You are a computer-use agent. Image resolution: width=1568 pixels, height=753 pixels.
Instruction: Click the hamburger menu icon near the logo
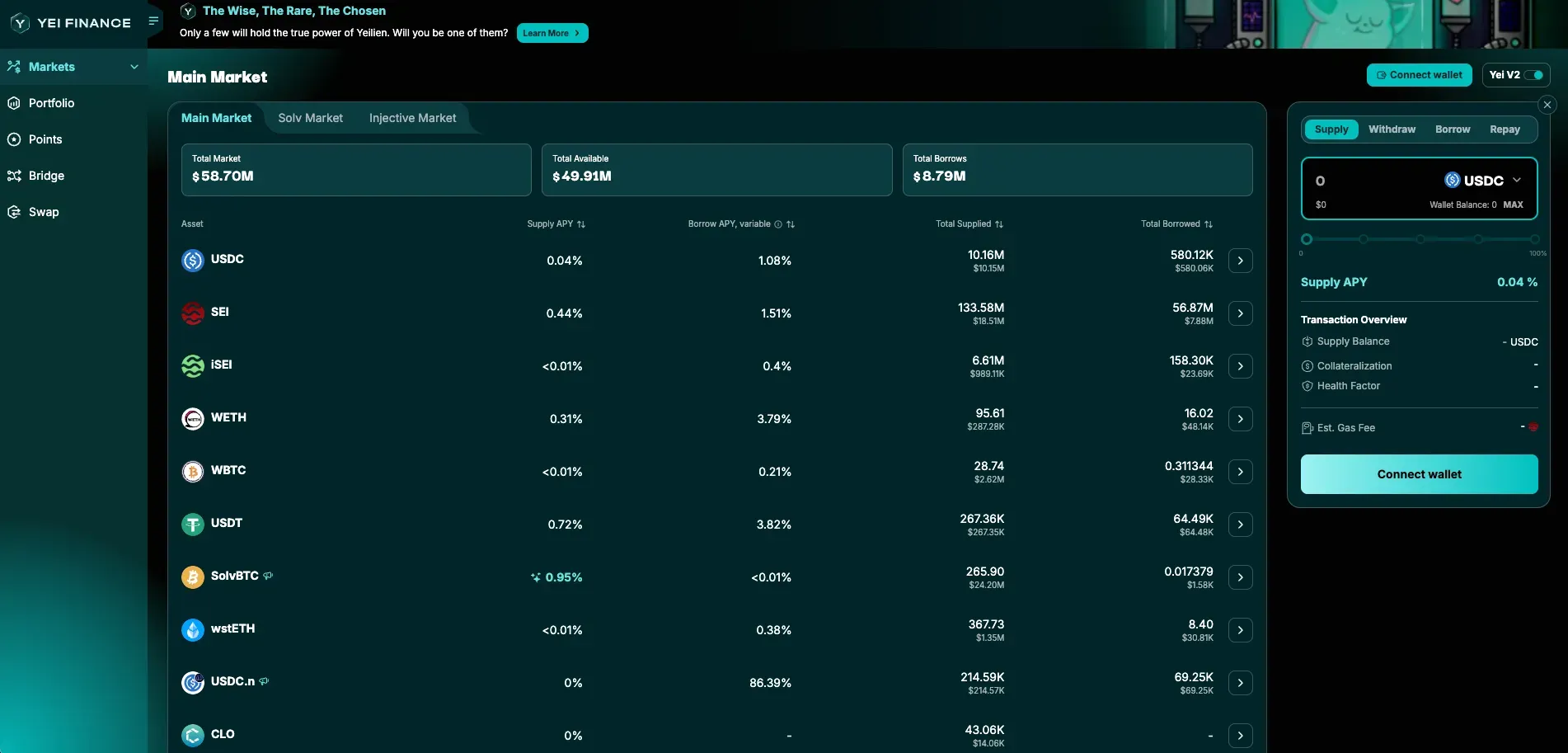153,20
